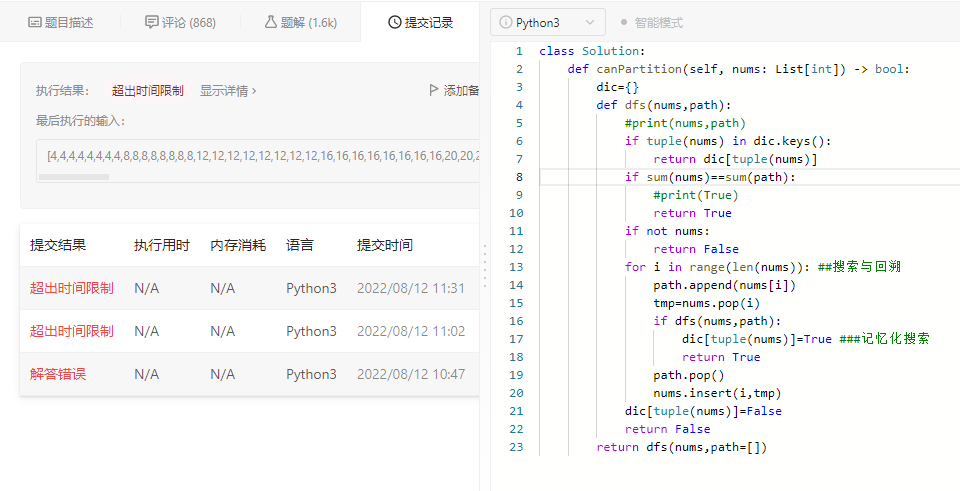Click the info icon beside Python3
This screenshot has width=960, height=491.
pyautogui.click(x=506, y=22)
